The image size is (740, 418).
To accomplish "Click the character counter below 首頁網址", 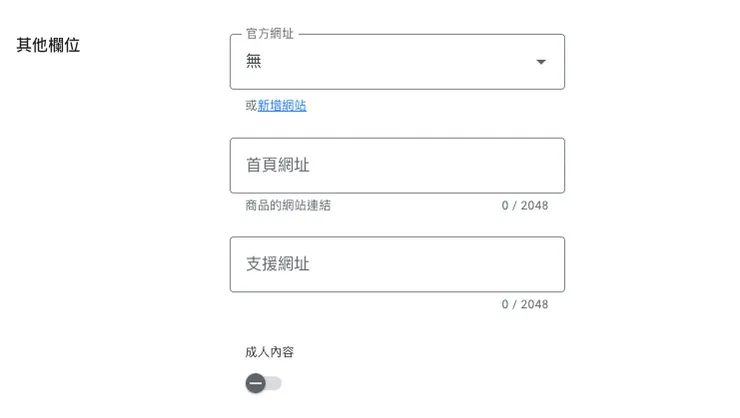I will 524,206.
